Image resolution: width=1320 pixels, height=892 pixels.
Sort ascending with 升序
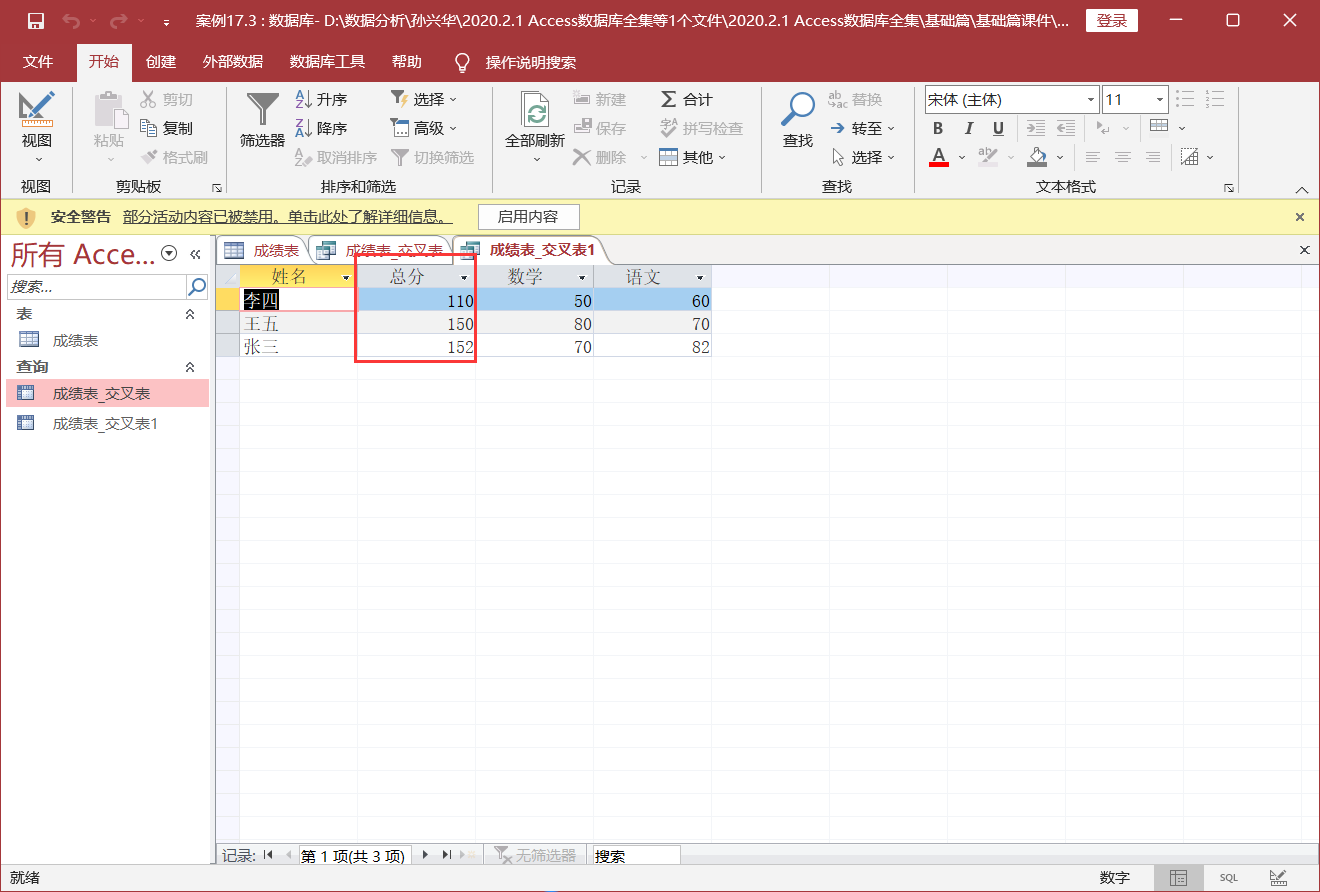tap(322, 99)
